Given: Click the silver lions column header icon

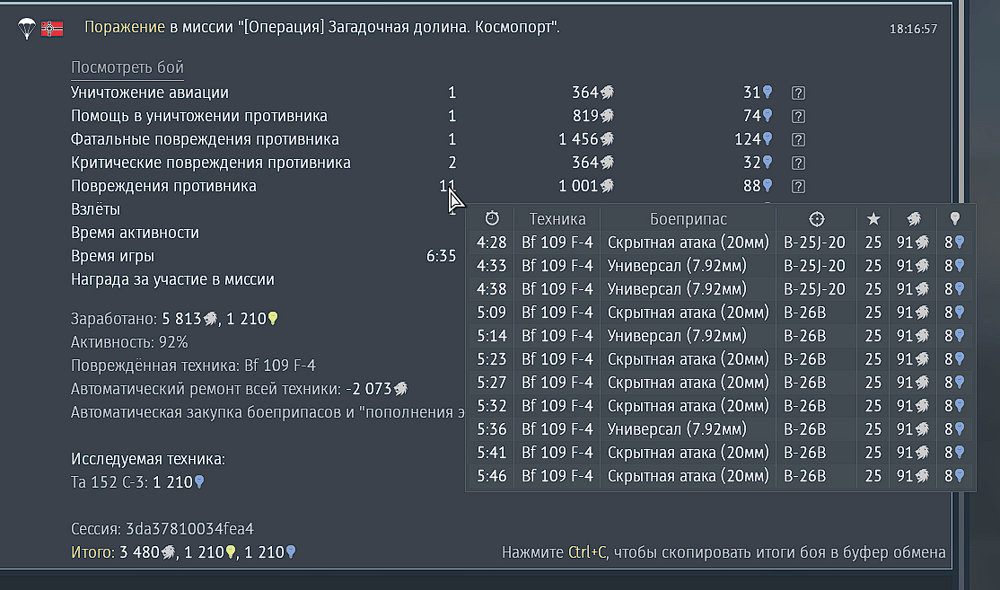Looking at the screenshot, I should tap(914, 219).
